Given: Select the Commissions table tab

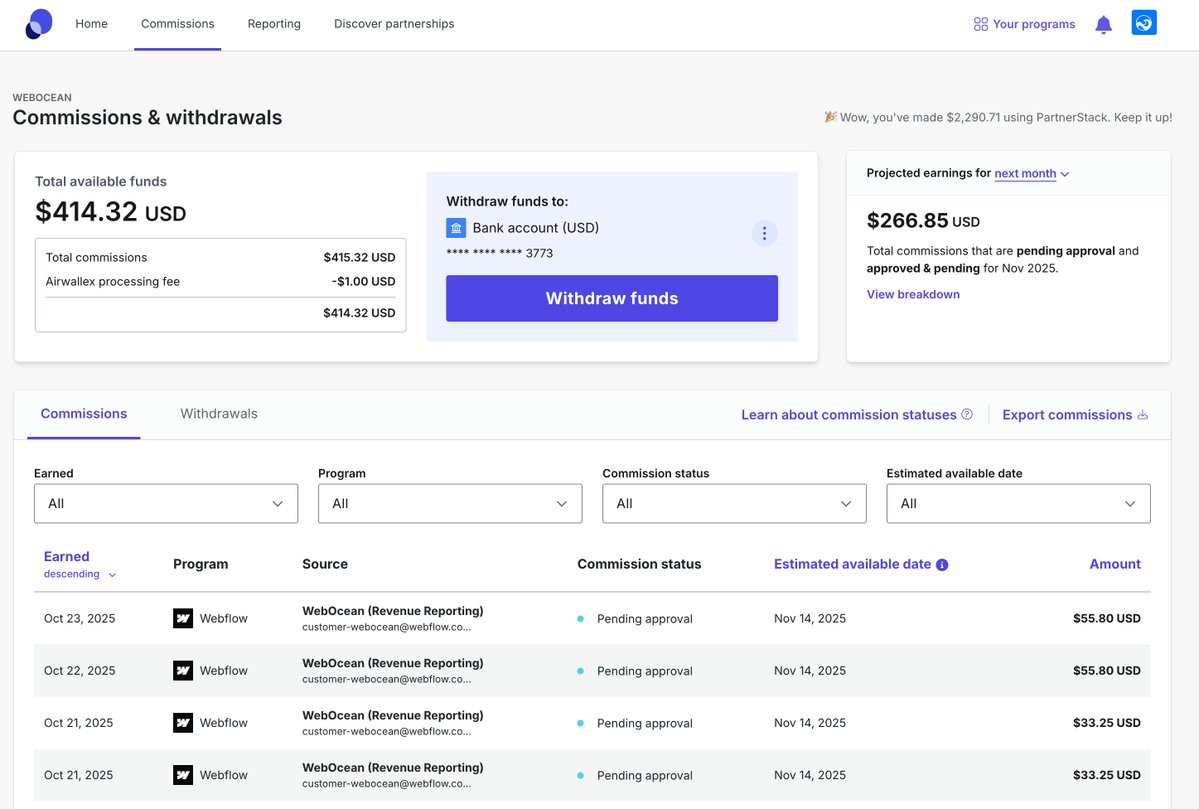Looking at the screenshot, I should [84, 414].
